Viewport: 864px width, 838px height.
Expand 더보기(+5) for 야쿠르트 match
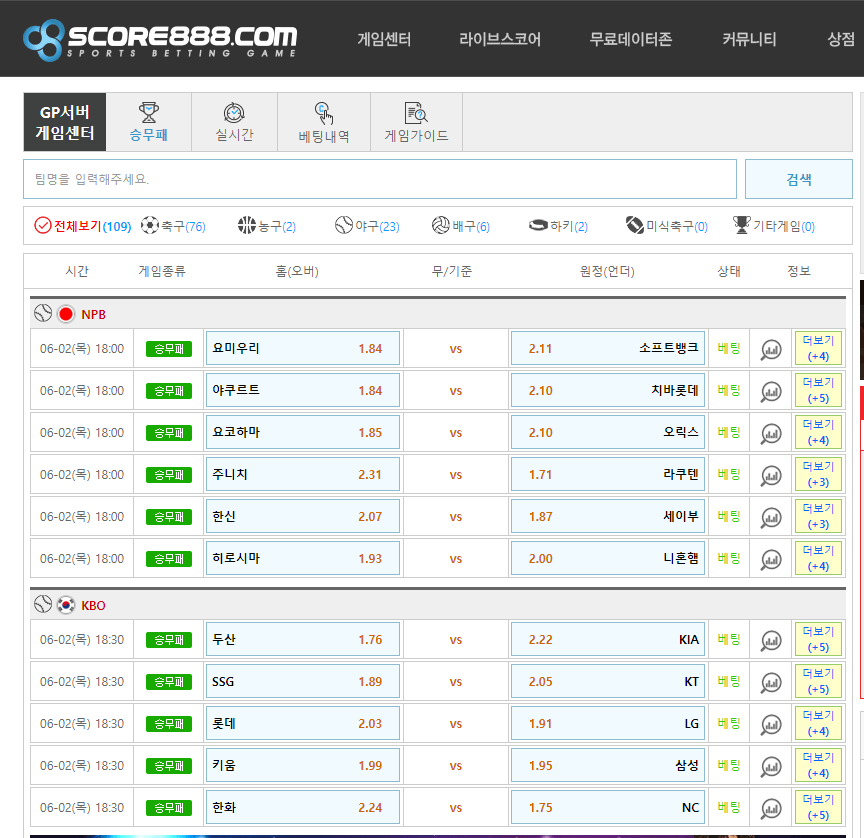[x=818, y=390]
